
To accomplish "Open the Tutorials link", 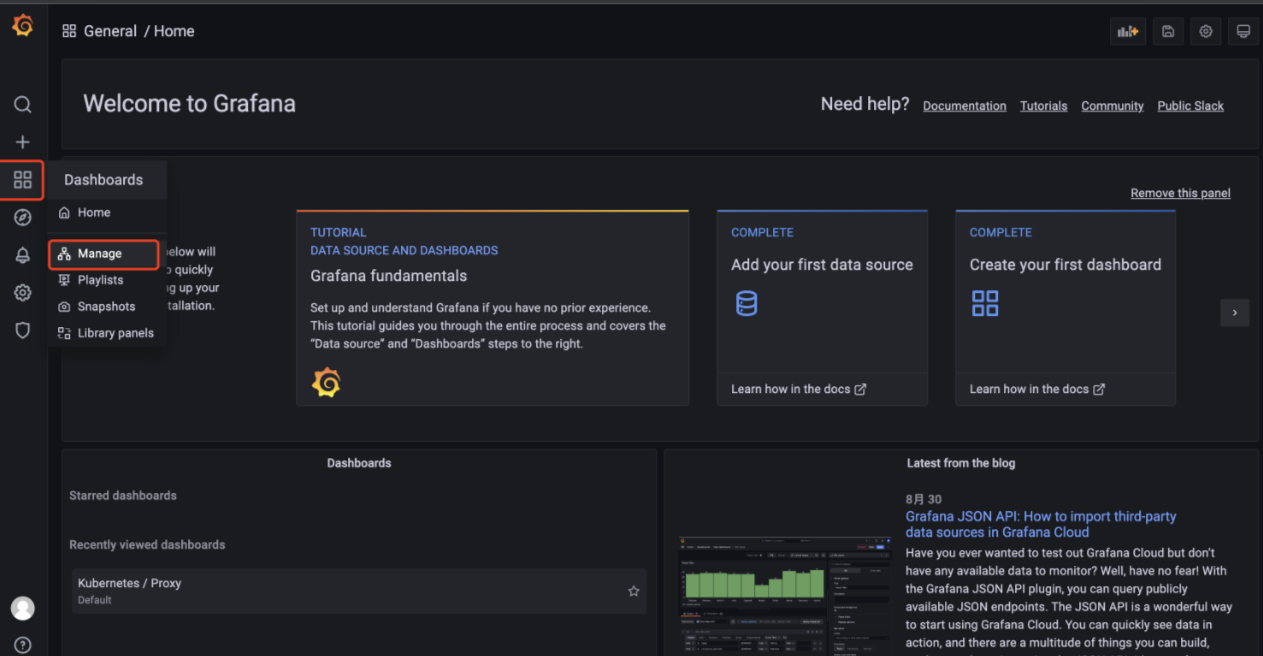I will click(1043, 106).
